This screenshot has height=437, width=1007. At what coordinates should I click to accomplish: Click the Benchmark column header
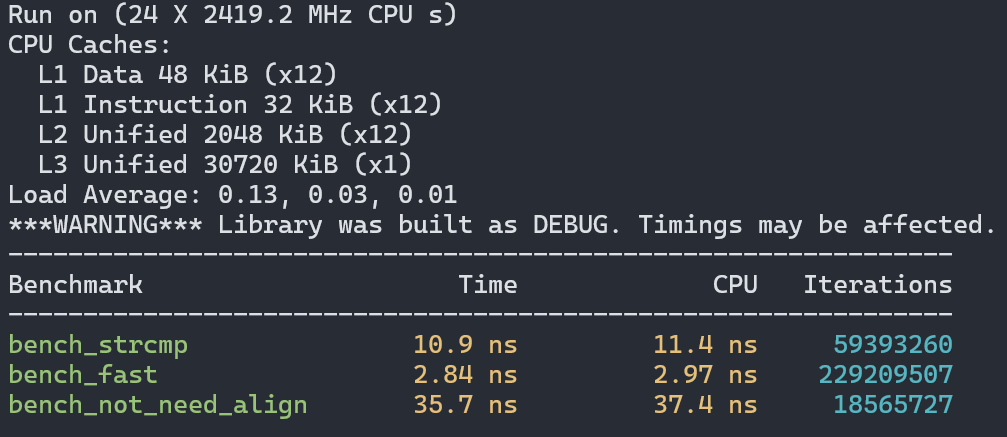[76, 285]
